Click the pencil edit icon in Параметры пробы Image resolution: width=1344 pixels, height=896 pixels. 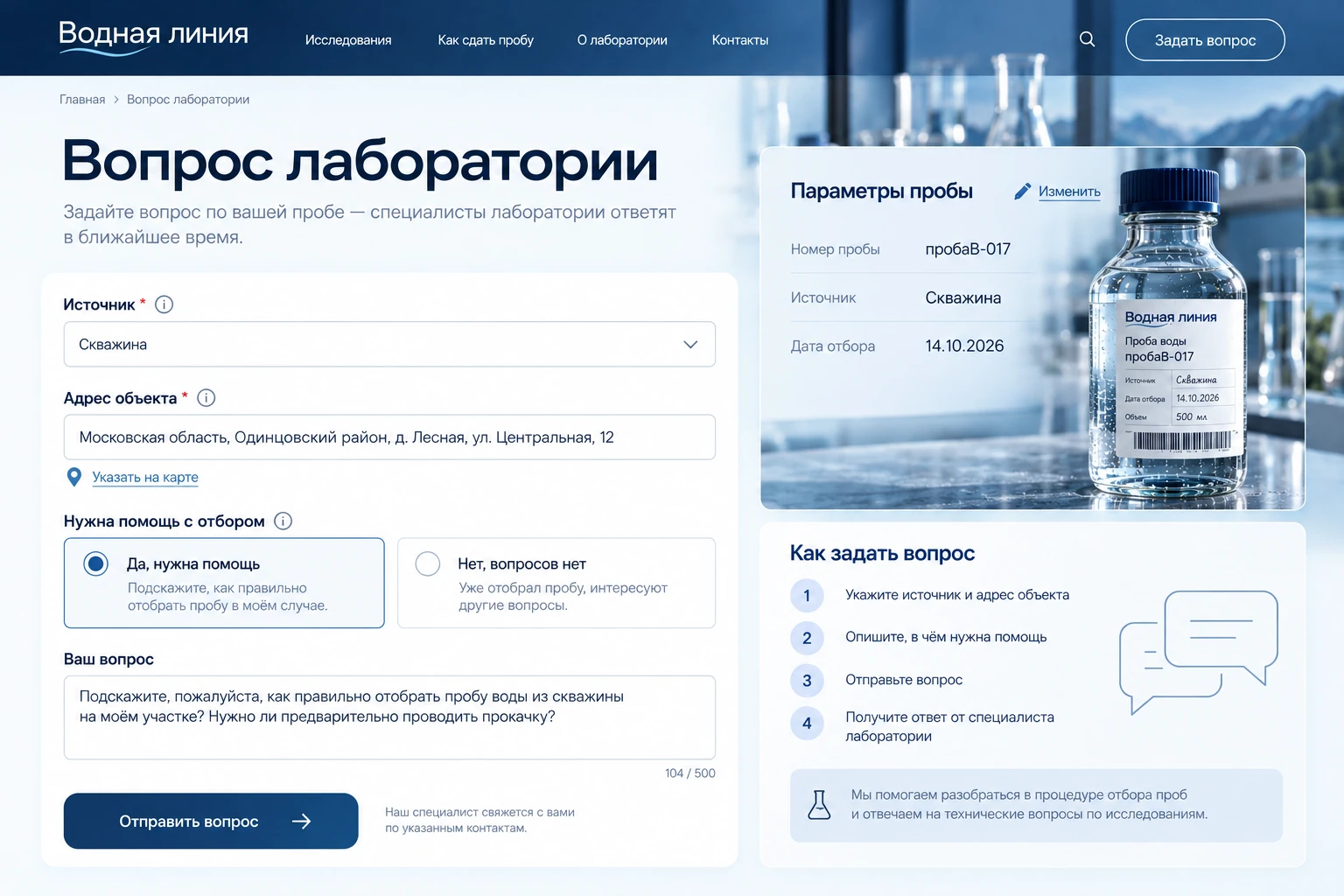click(1022, 192)
